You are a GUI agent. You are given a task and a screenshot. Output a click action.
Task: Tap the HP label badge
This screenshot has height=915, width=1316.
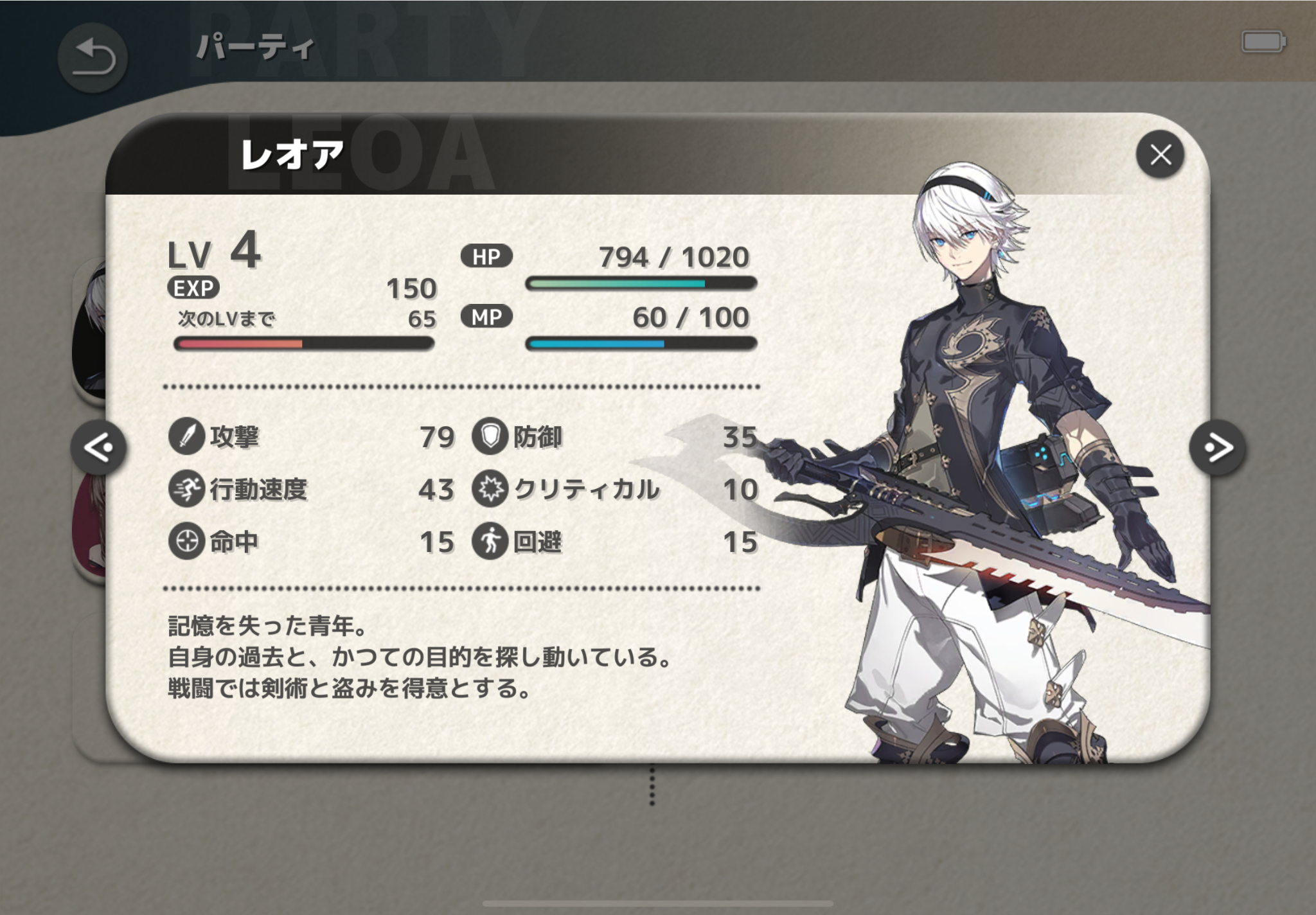pos(486,256)
